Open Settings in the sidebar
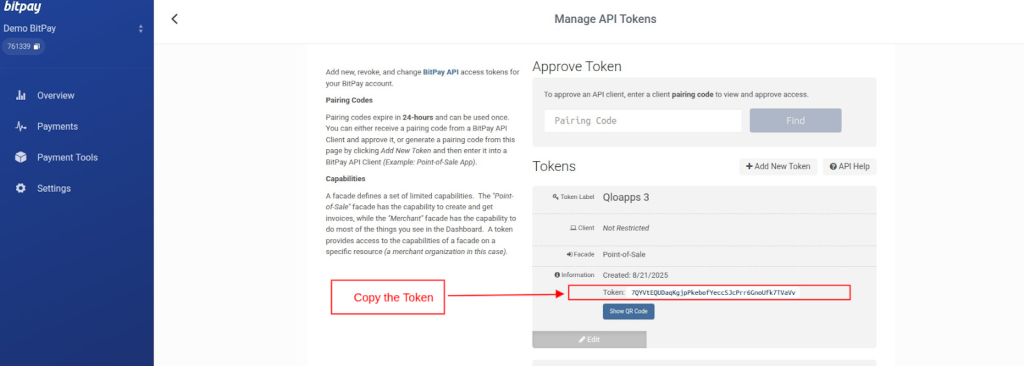 (x=54, y=188)
